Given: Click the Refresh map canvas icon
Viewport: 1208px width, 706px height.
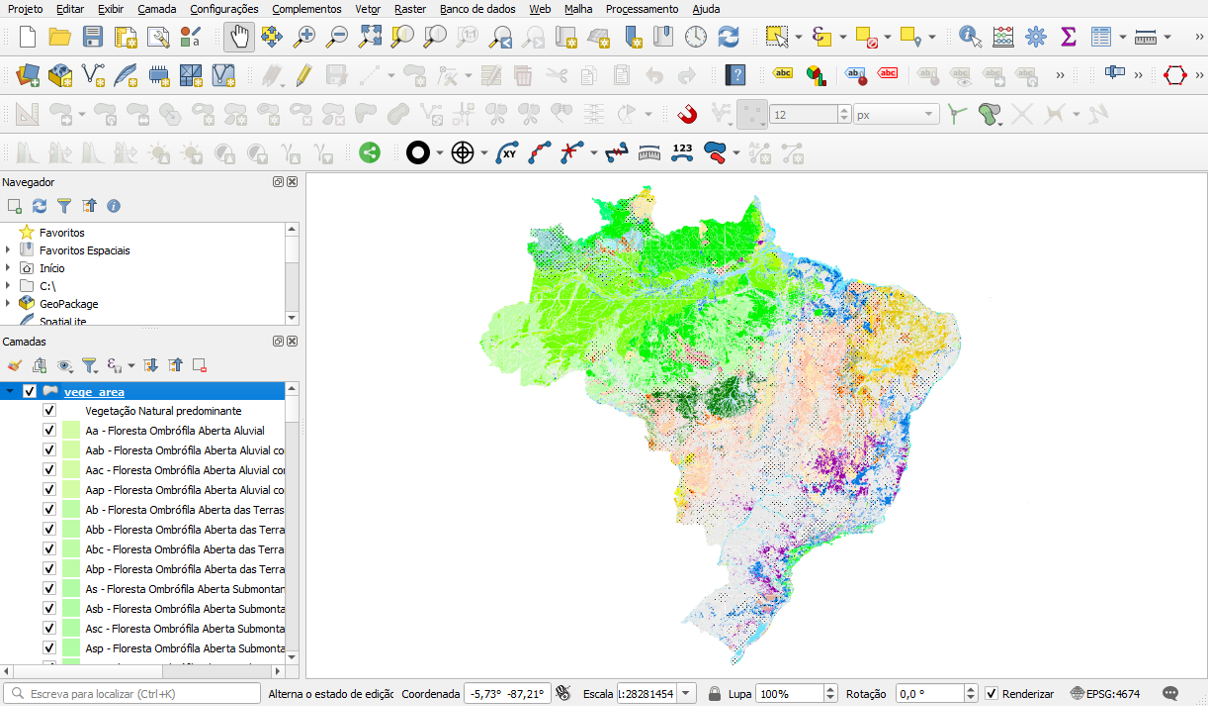Looking at the screenshot, I should [x=729, y=37].
